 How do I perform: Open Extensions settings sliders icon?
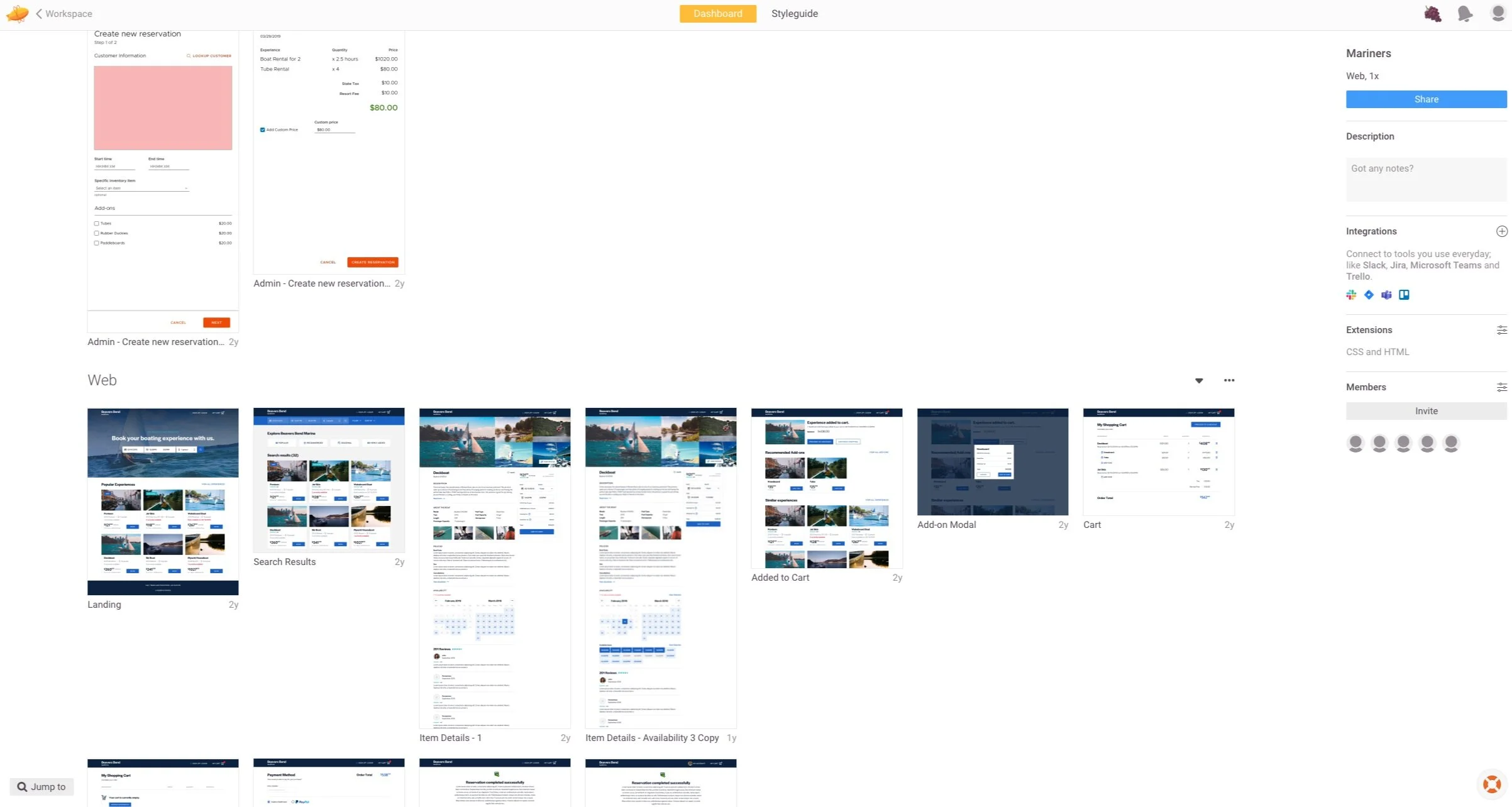click(1501, 330)
